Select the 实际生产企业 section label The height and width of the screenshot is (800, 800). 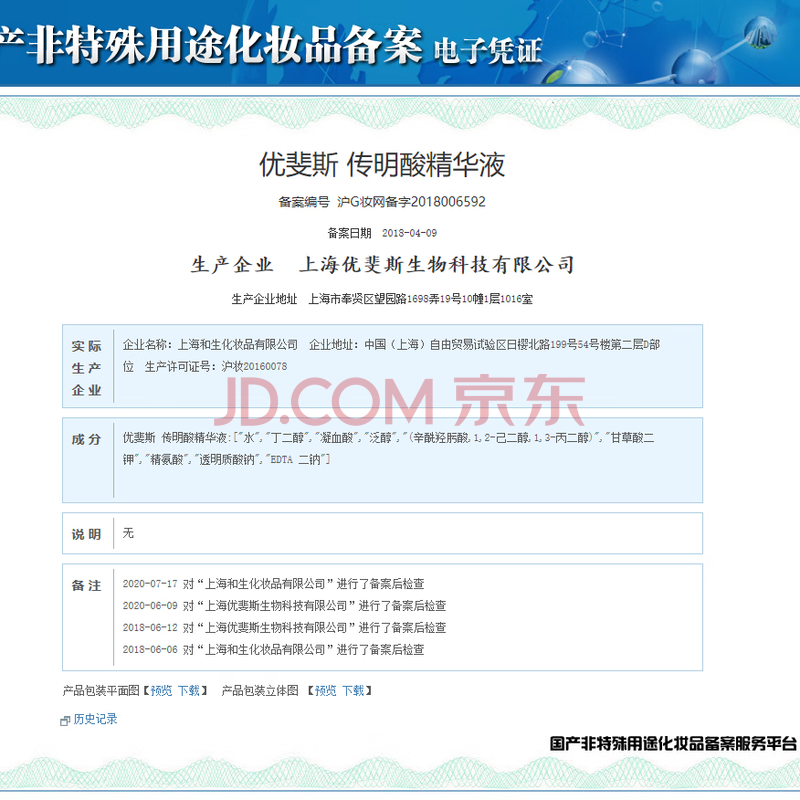[87, 368]
